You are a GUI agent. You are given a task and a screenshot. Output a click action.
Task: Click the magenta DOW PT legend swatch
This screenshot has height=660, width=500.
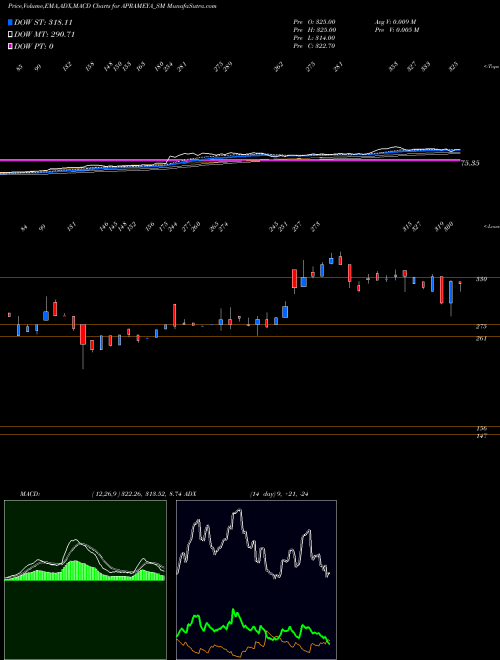pyautogui.click(x=11, y=47)
